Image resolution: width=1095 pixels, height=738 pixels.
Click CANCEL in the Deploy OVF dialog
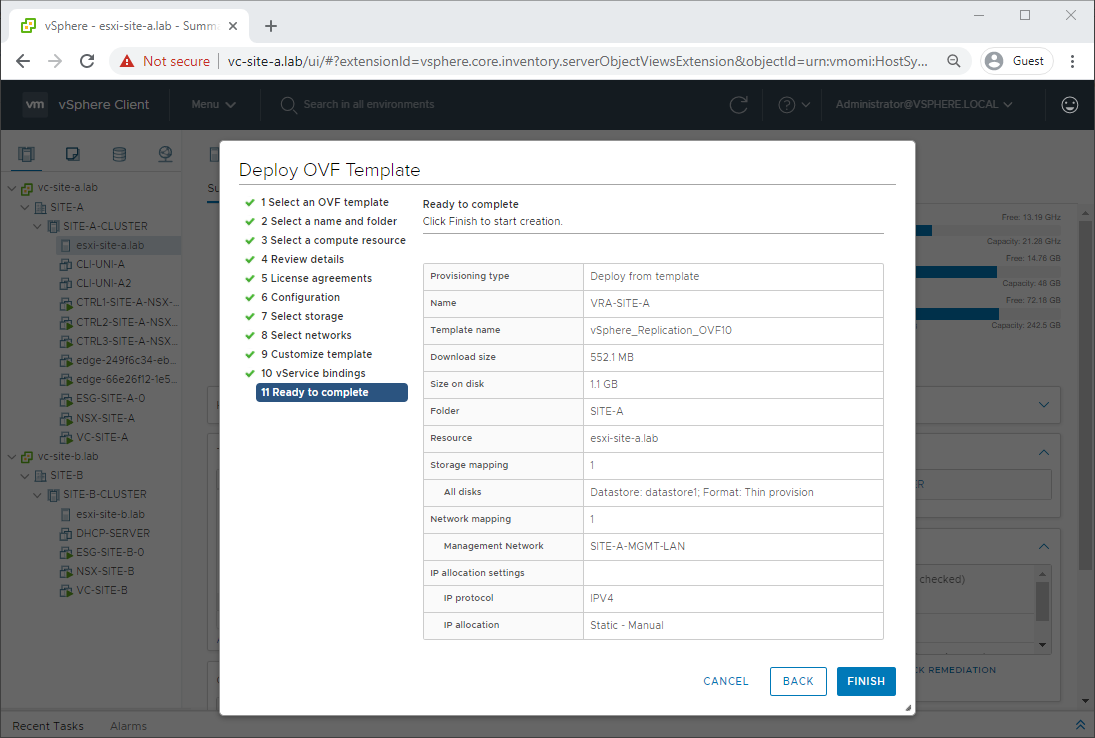[726, 681]
